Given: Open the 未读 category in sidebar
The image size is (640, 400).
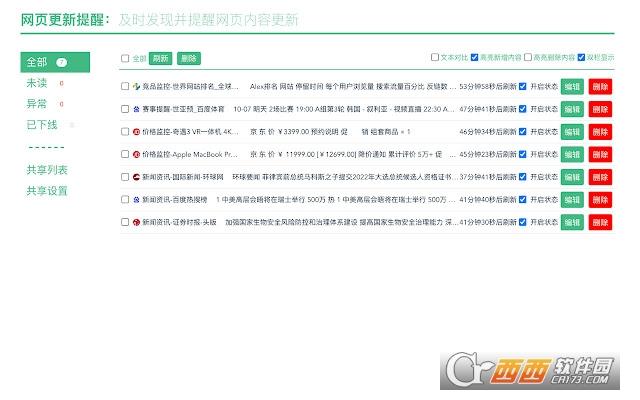Looking at the screenshot, I should [x=37, y=83].
